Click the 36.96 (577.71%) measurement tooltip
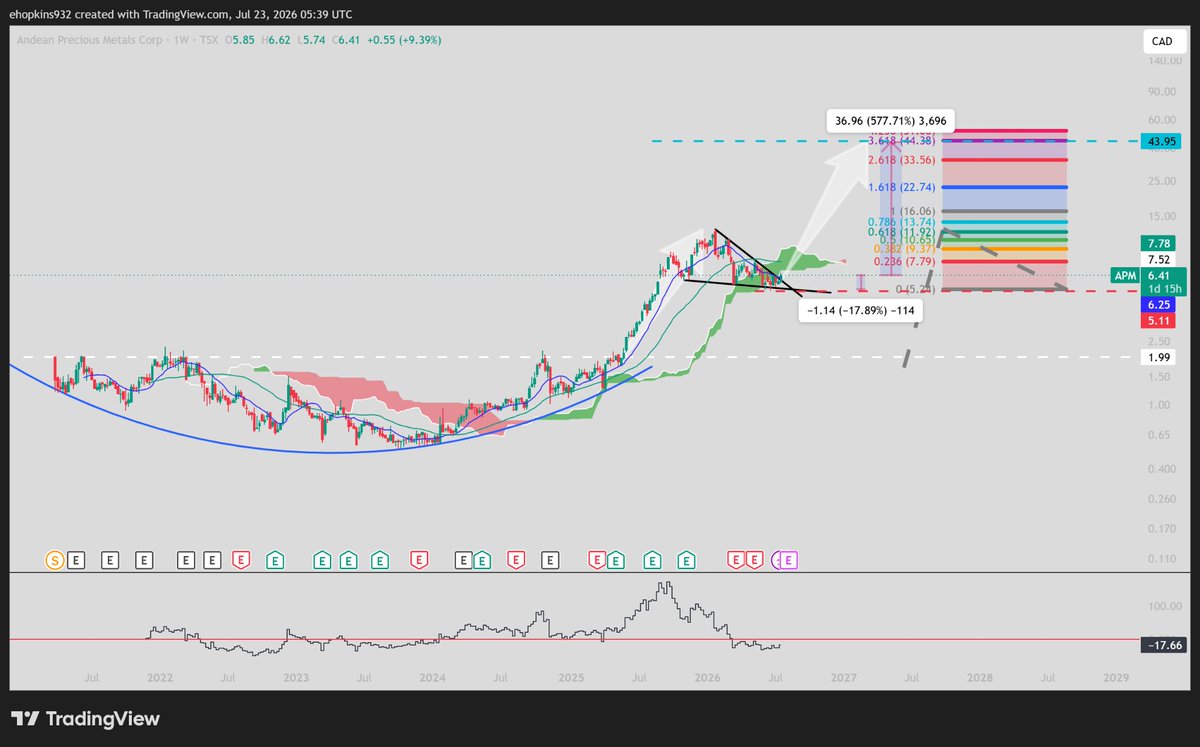1200x747 pixels. 892,122
